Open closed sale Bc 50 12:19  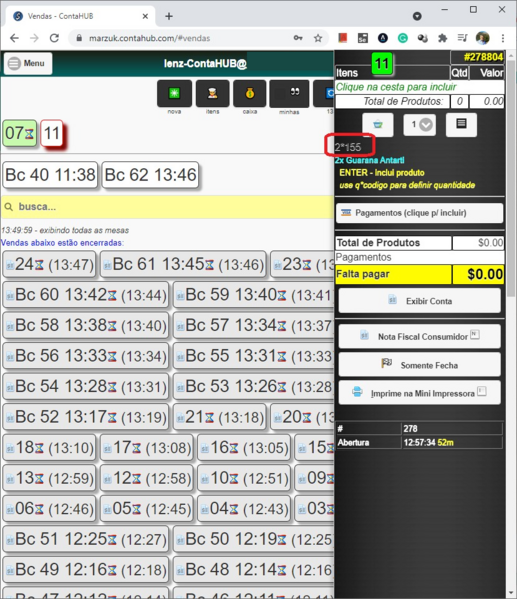pyautogui.click(x=254, y=539)
